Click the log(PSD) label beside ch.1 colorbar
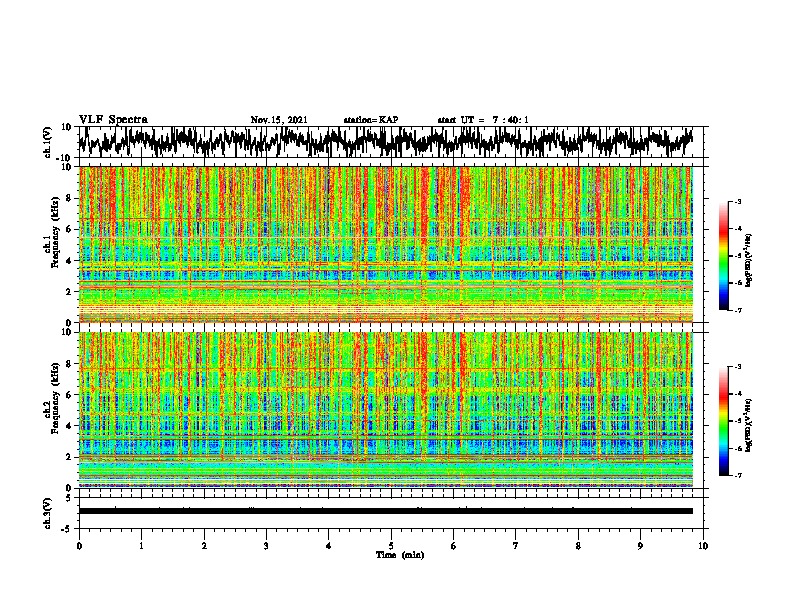The image size is (792, 612). click(748, 260)
